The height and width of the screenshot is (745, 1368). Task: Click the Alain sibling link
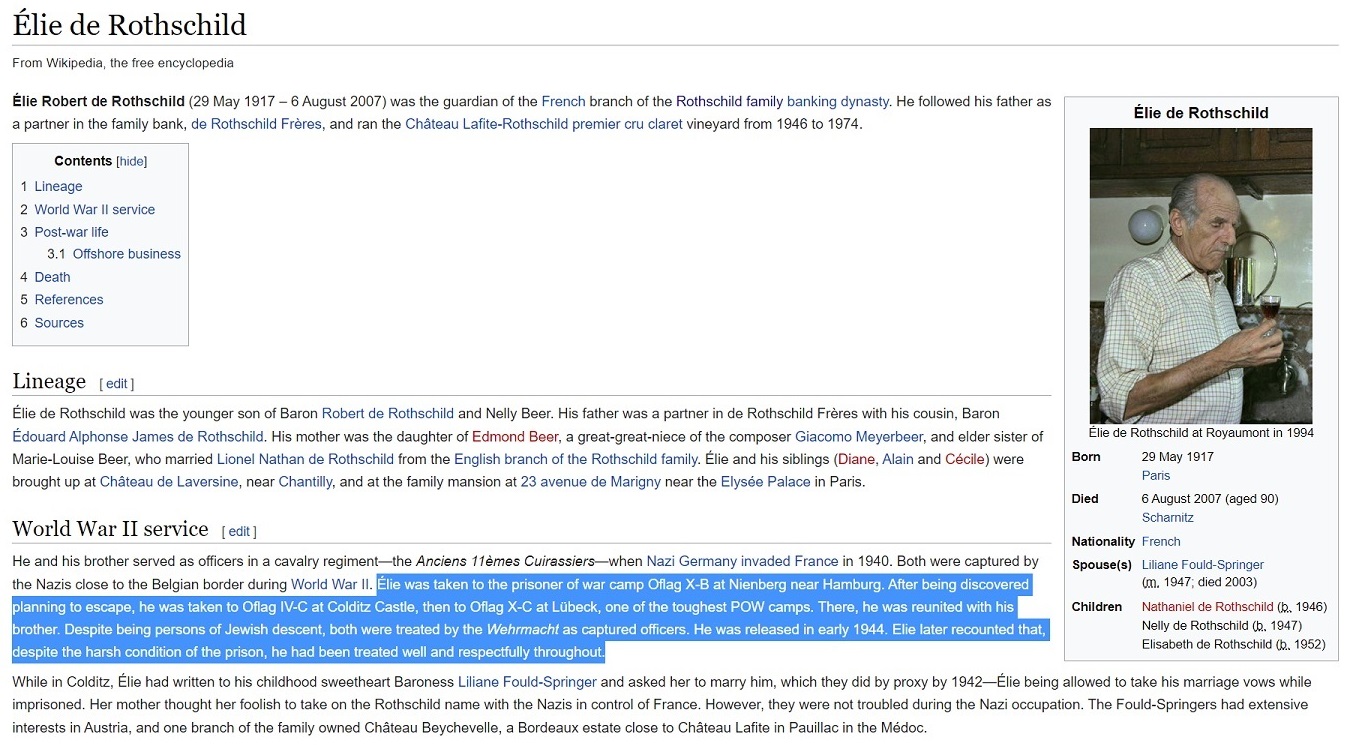click(x=897, y=459)
